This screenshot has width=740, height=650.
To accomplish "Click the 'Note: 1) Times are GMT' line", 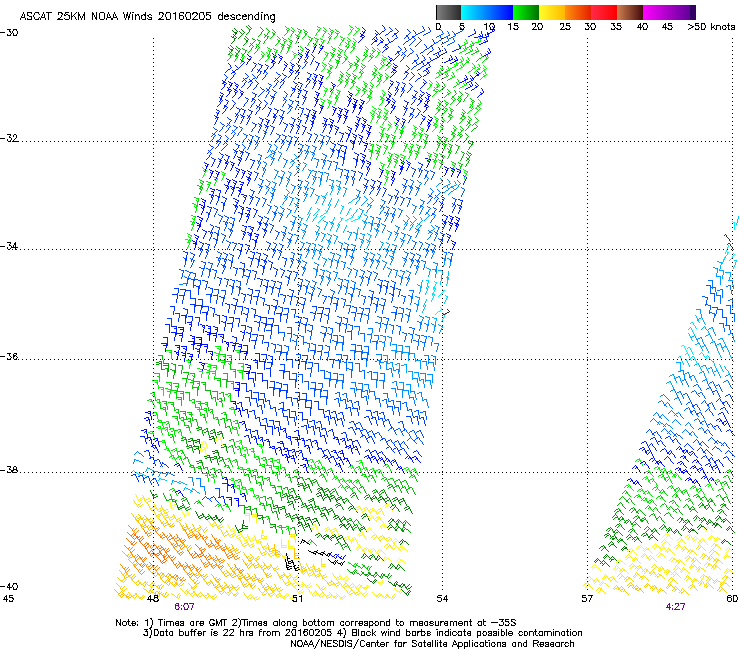I will (316, 623).
